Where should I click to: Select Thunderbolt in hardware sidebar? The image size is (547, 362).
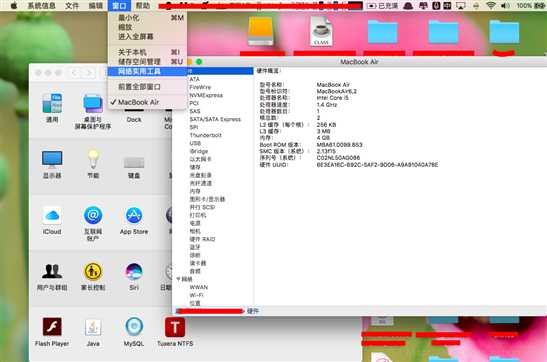[205, 135]
